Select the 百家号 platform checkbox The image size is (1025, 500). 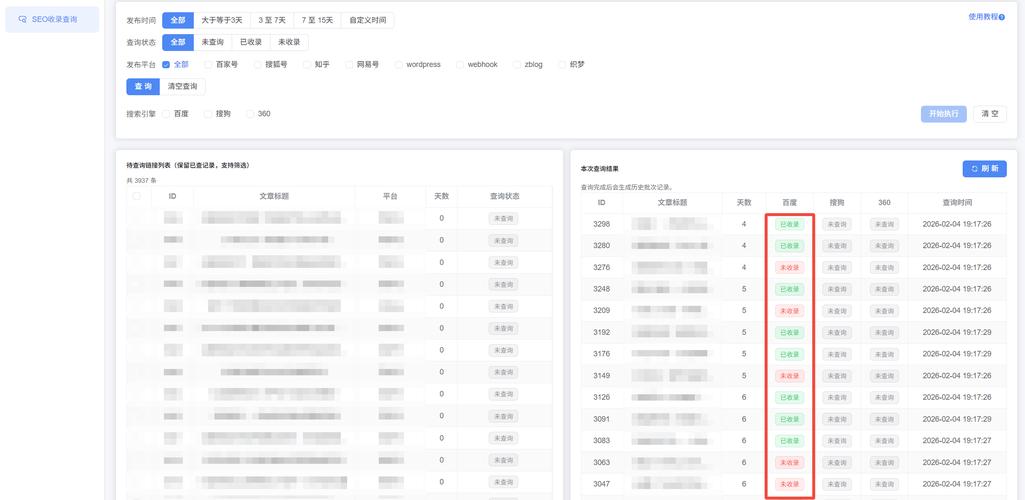click(x=208, y=64)
